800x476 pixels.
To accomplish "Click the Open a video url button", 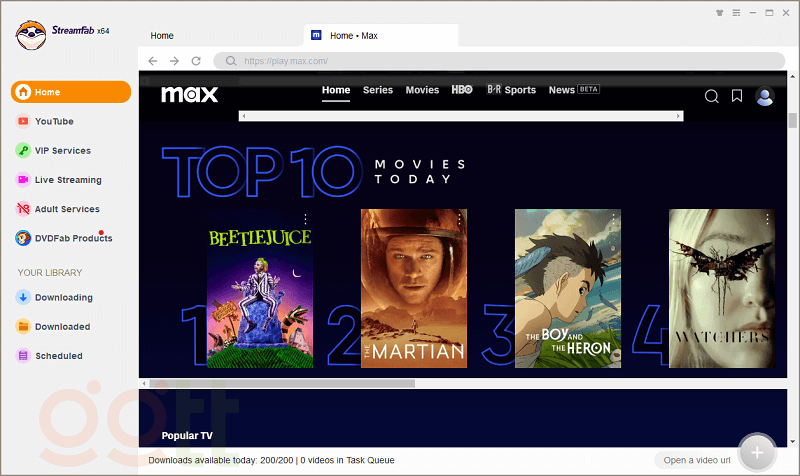I will (696, 460).
